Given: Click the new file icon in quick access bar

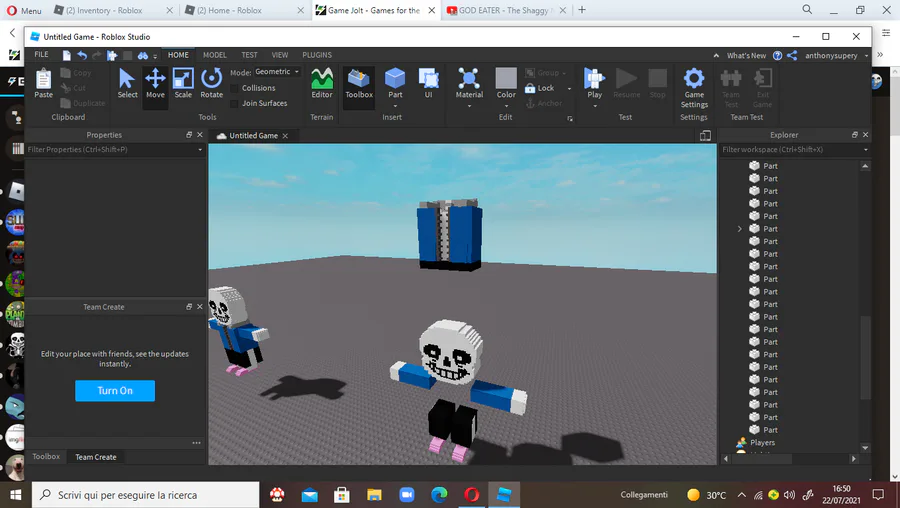Looking at the screenshot, I should pyautogui.click(x=67, y=55).
